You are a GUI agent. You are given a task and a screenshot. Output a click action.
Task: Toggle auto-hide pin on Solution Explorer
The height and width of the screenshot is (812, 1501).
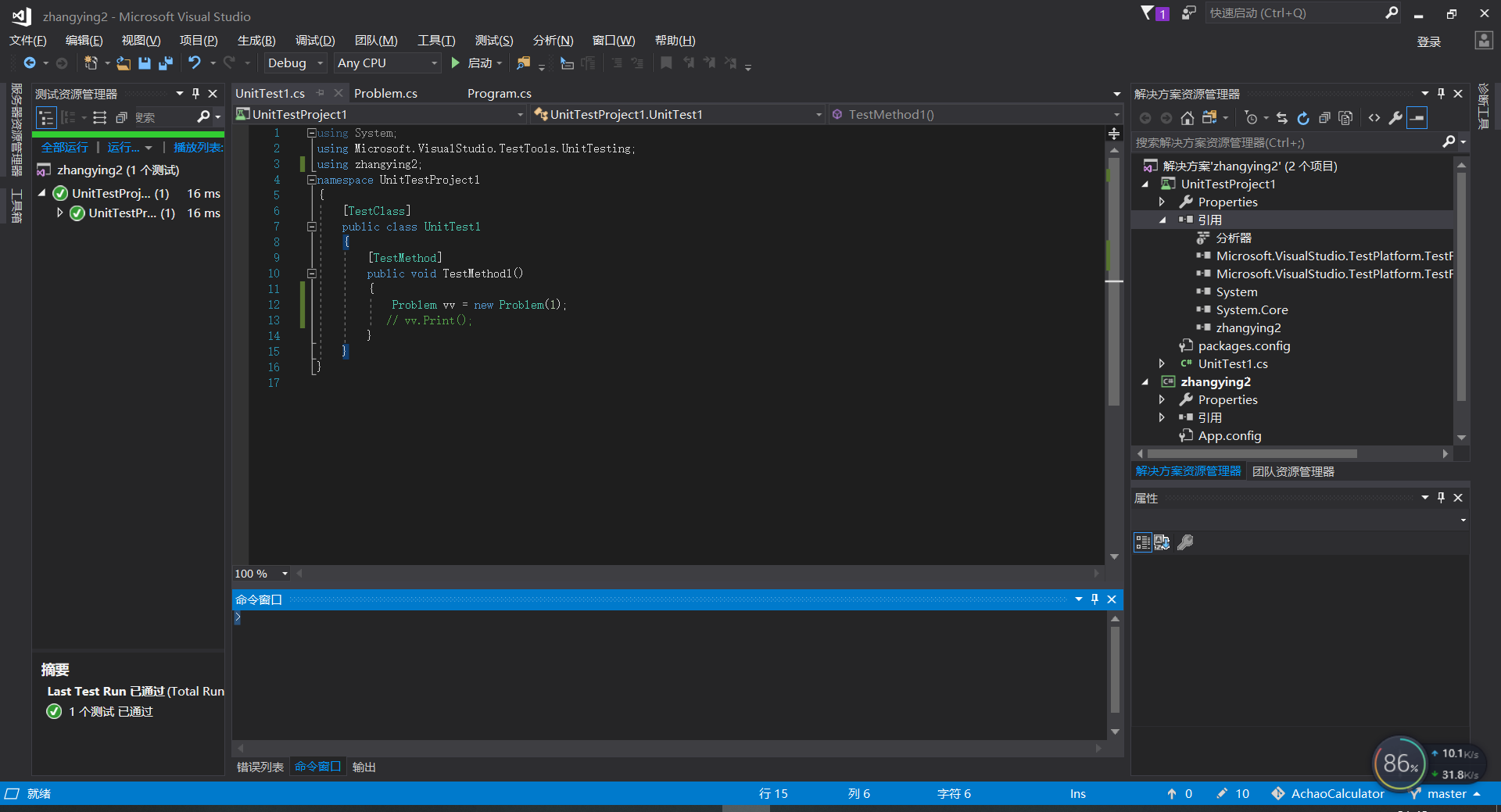coord(1441,94)
